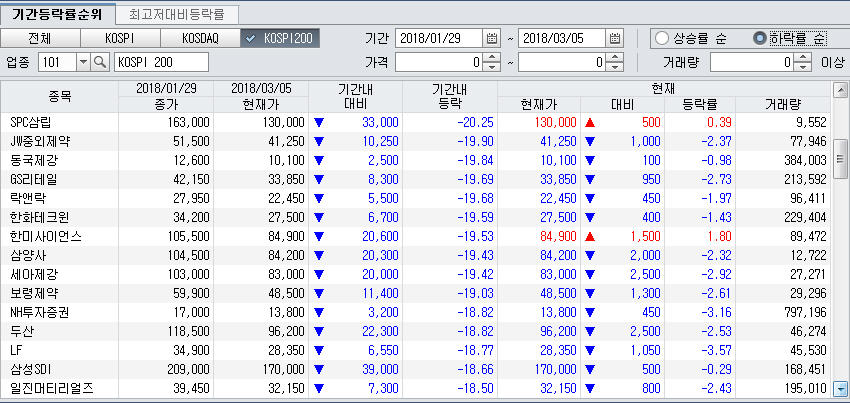Select the 한미사이언스 row
The height and width of the screenshot is (403, 850).
(415, 236)
